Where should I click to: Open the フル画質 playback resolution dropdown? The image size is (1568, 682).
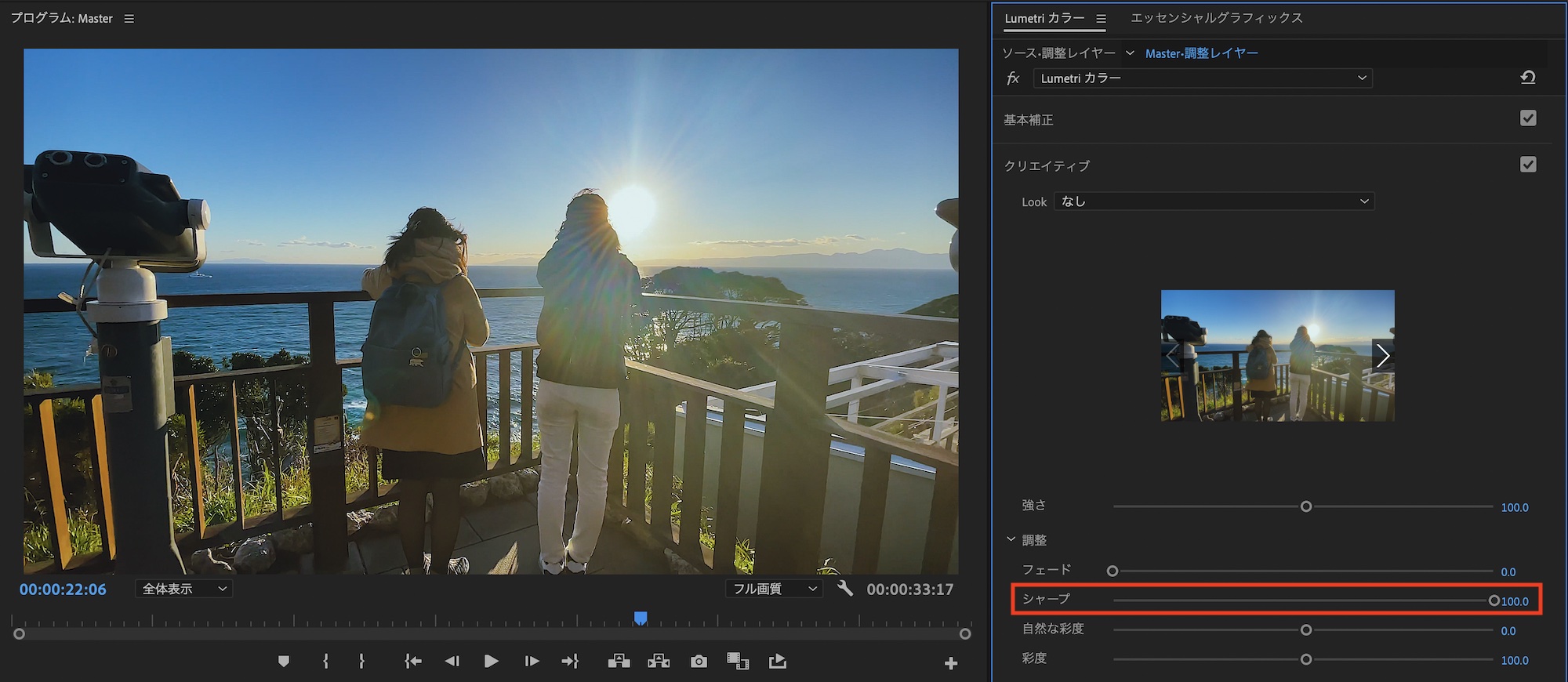tap(775, 589)
